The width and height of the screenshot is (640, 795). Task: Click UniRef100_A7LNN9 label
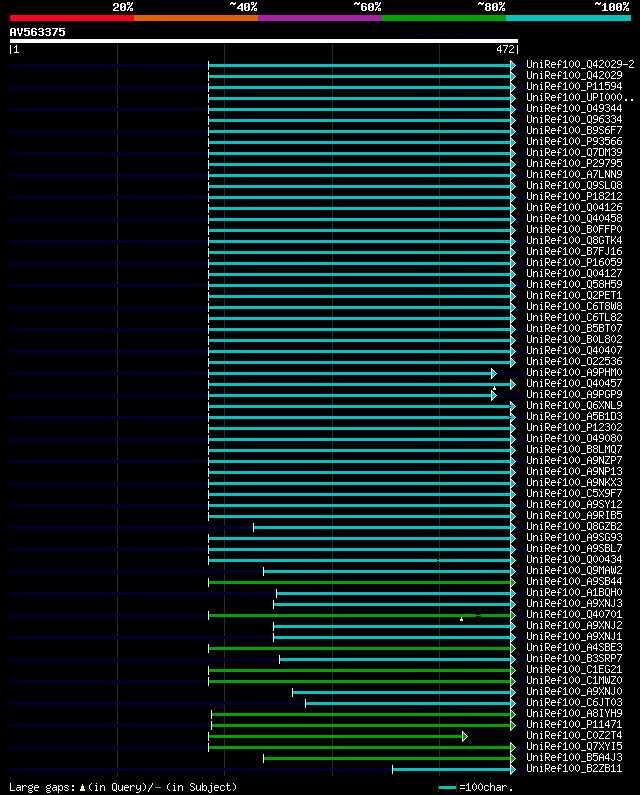pos(574,174)
